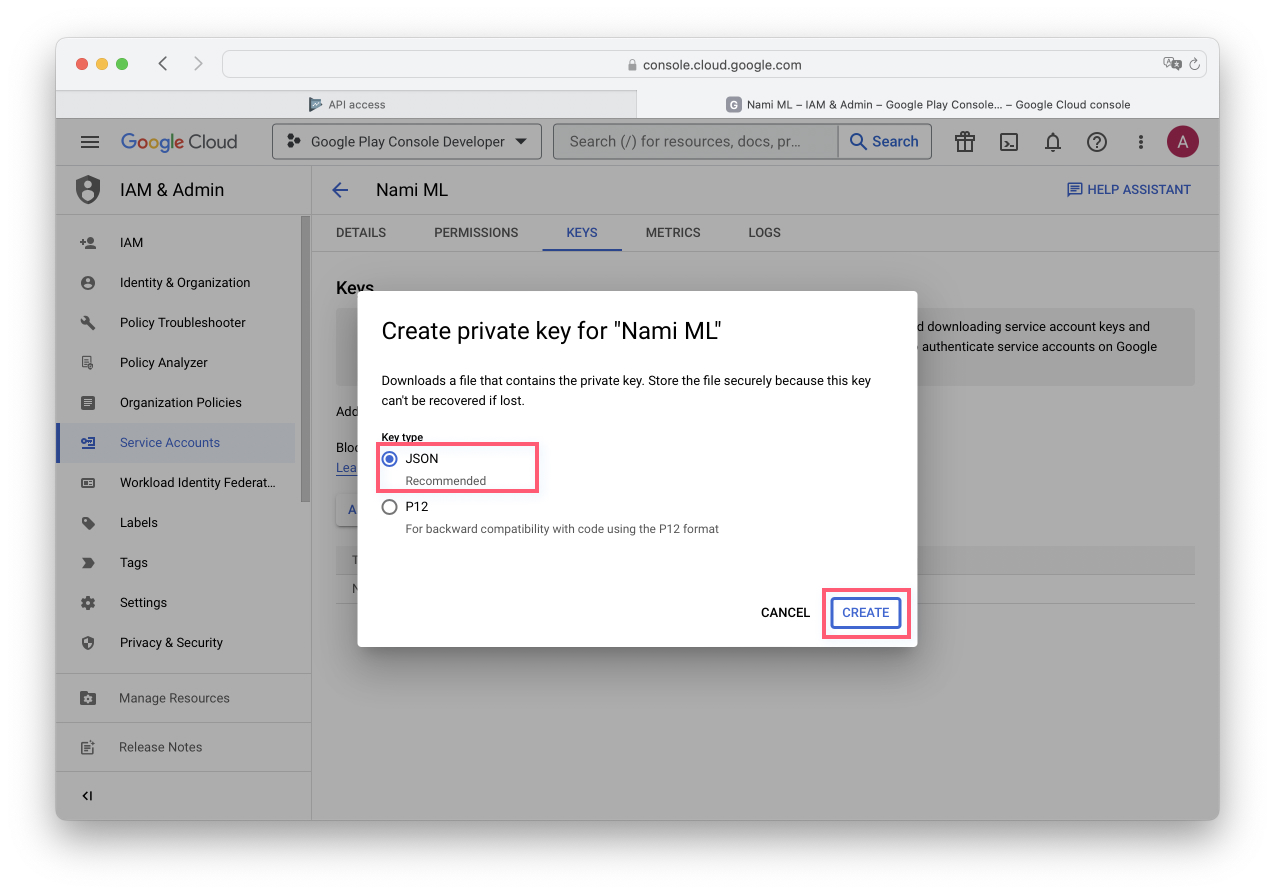The image size is (1275, 894).
Task: Click the browser translate icon in address bar
Action: click(x=1172, y=64)
